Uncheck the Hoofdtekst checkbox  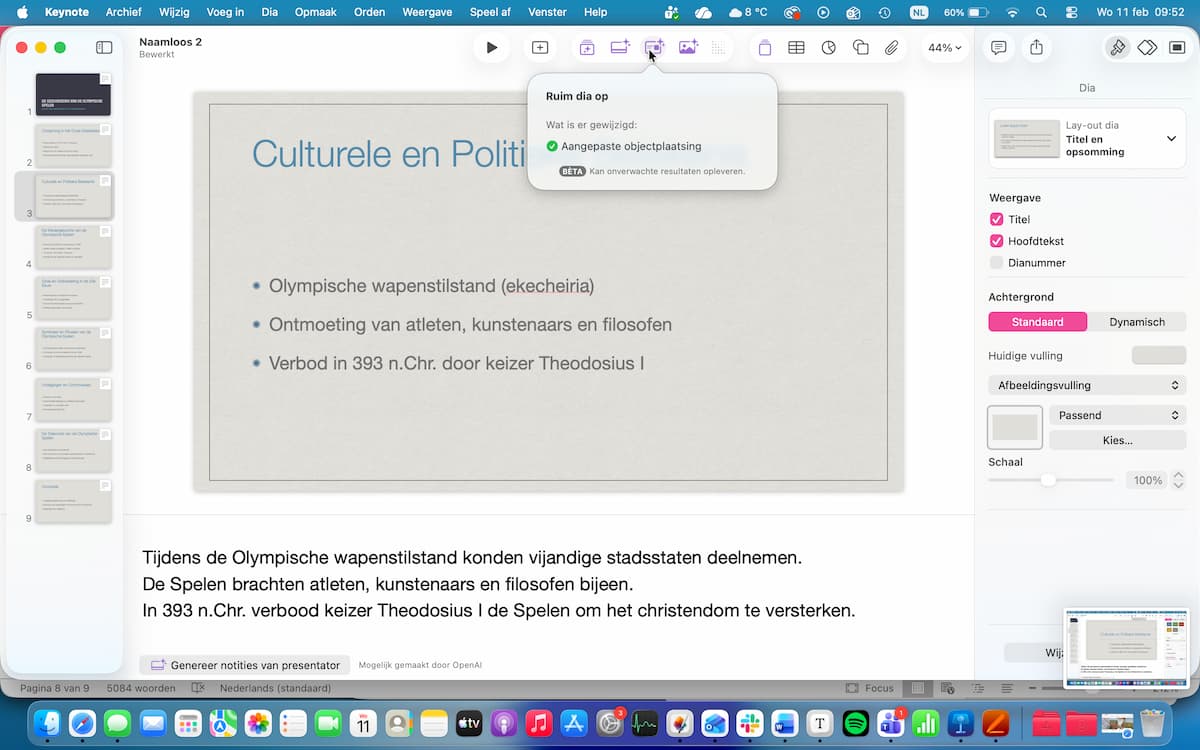click(996, 241)
